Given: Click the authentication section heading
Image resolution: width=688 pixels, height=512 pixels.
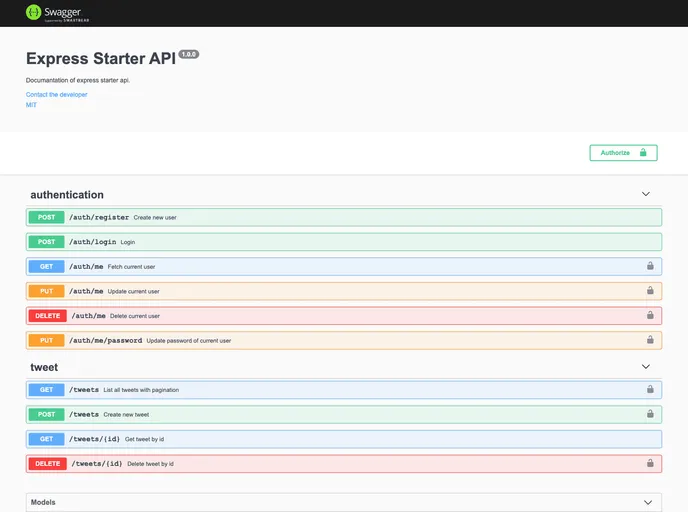Looking at the screenshot, I should click(67, 194).
